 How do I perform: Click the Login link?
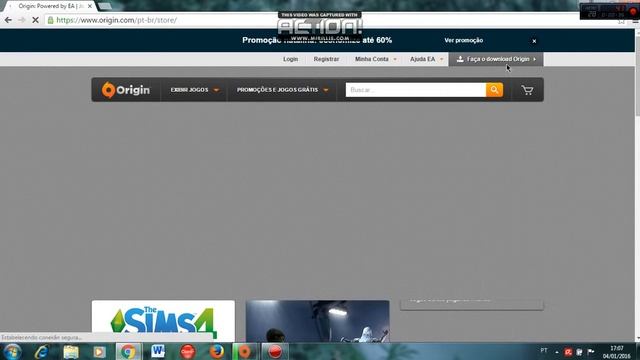(x=291, y=59)
